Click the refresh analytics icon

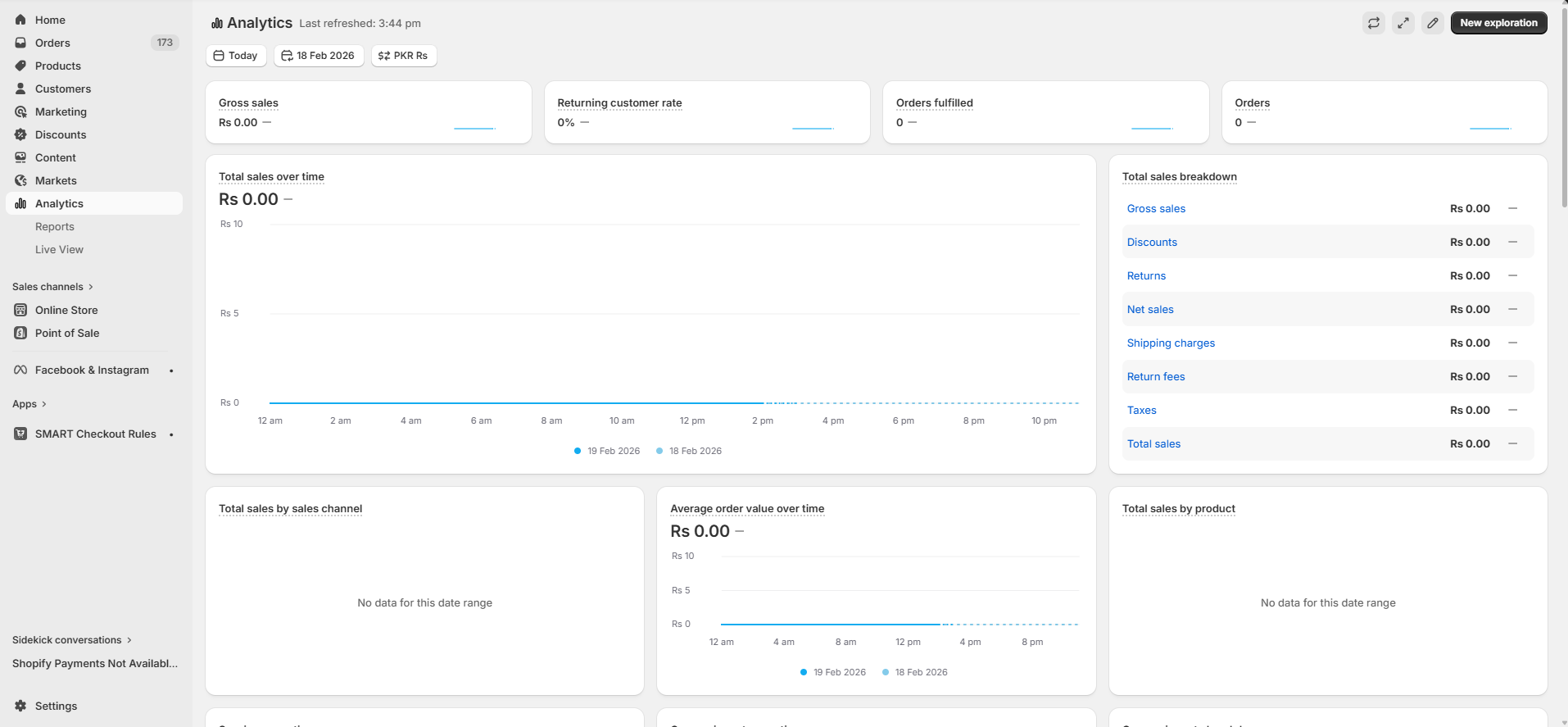point(1374,23)
